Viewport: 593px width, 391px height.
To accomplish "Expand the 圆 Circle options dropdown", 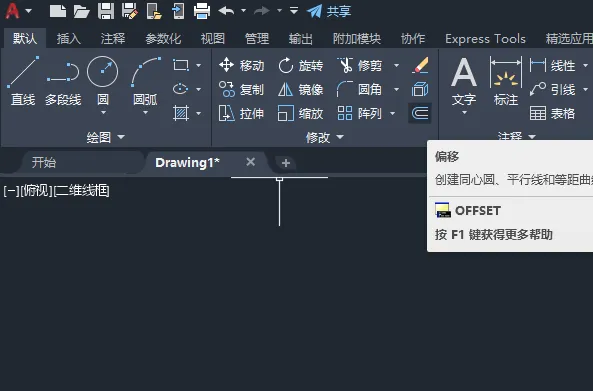I will (x=103, y=113).
